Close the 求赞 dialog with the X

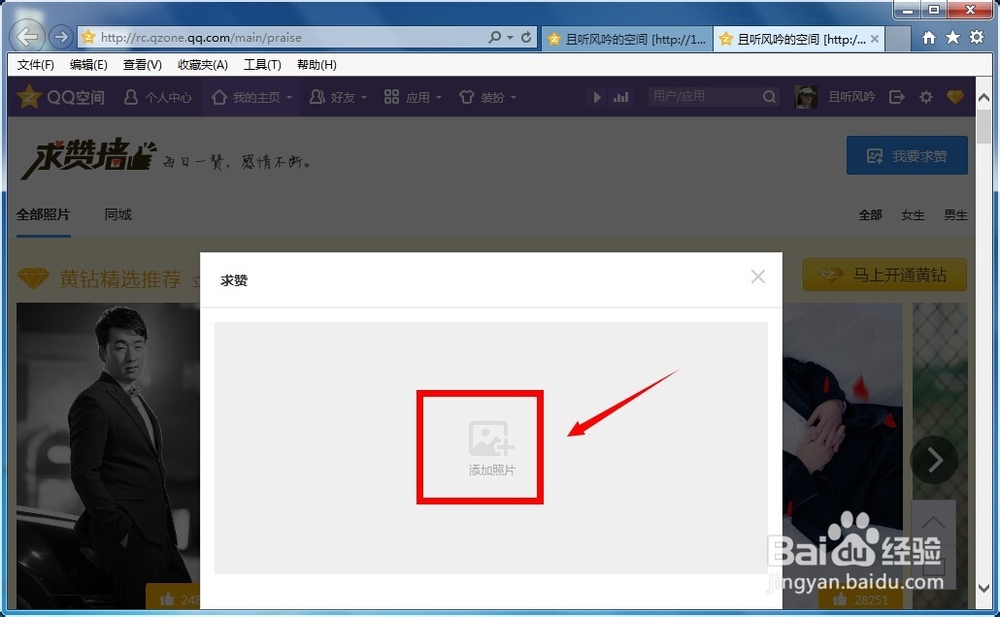tap(758, 277)
